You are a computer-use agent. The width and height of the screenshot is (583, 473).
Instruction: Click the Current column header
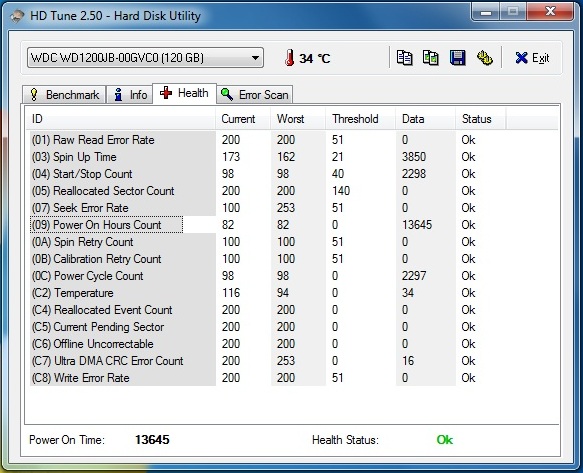pyautogui.click(x=243, y=119)
